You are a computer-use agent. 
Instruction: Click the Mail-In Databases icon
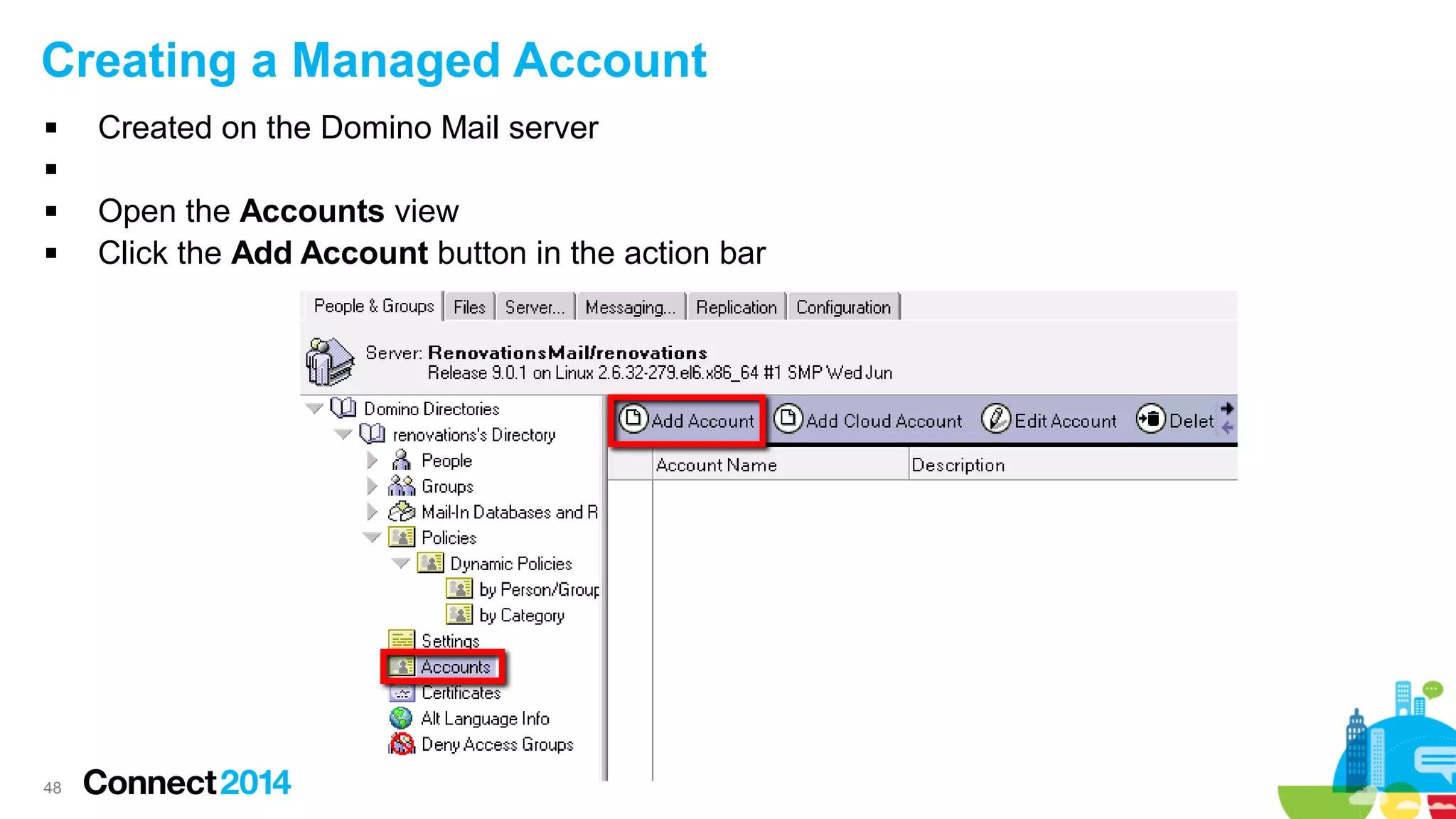point(402,511)
